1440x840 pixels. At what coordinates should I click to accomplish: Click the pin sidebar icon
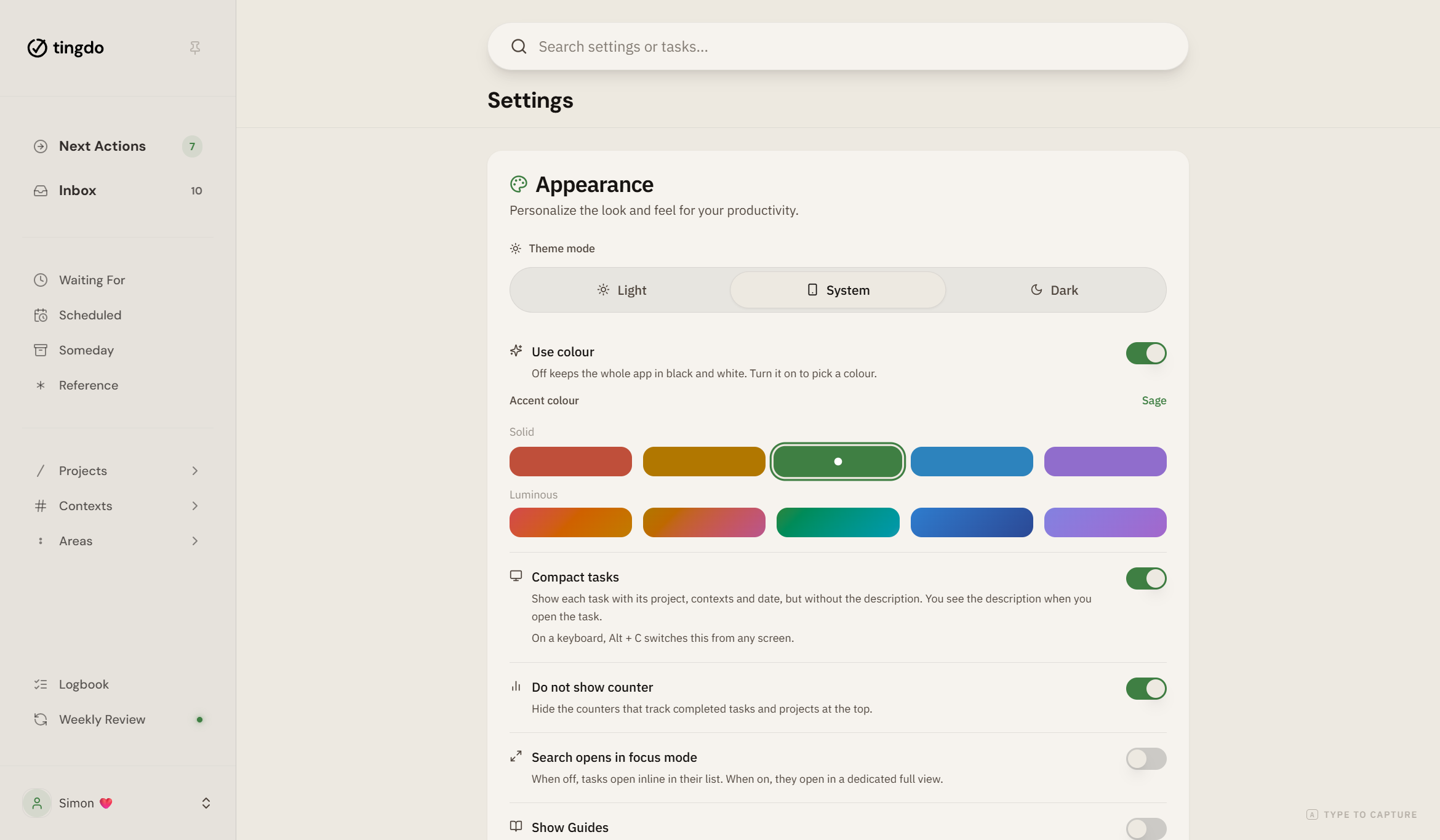click(195, 47)
